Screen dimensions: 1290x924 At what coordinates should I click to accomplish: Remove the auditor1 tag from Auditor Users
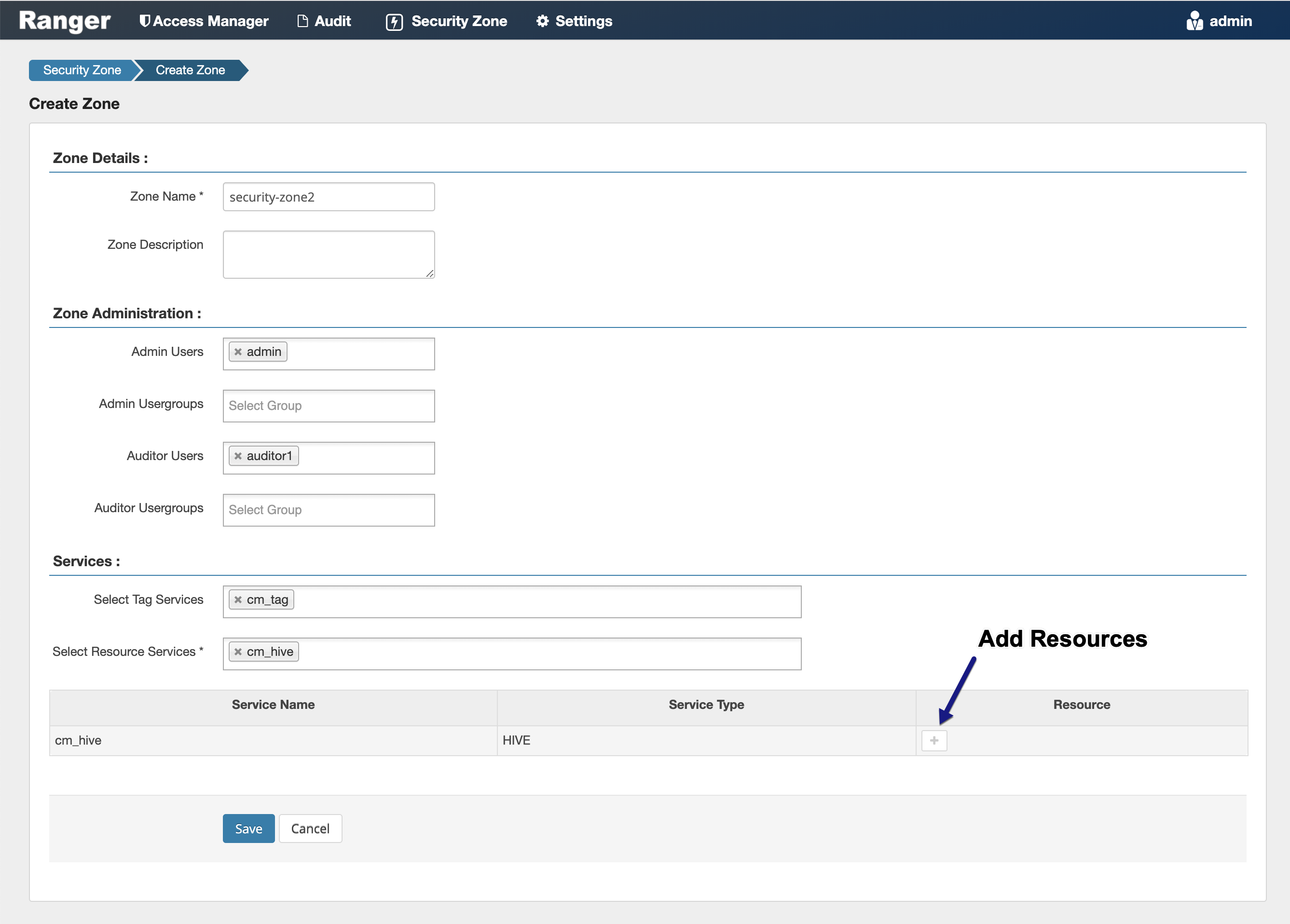(x=238, y=456)
